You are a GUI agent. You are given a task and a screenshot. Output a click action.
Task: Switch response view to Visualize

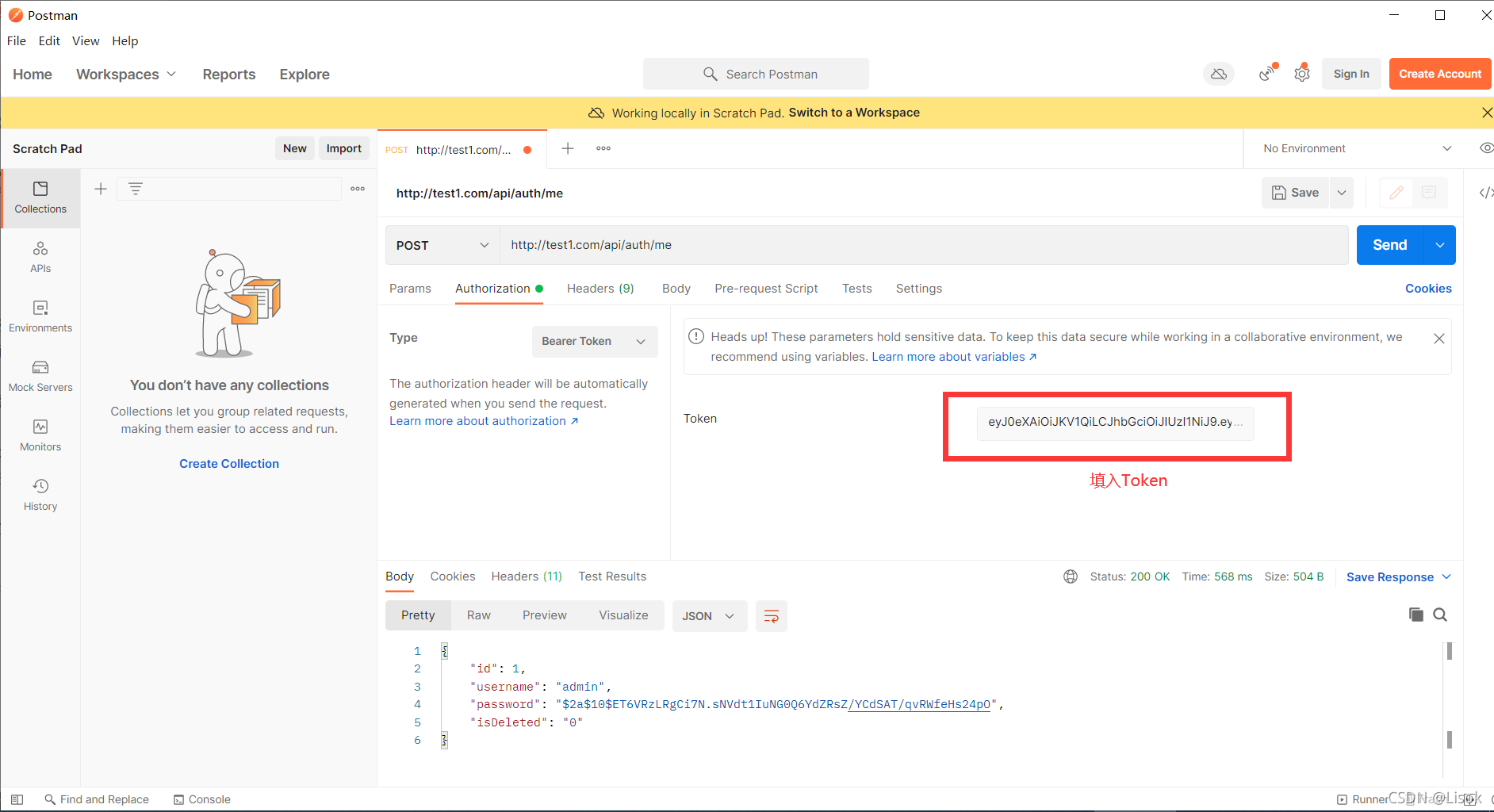pos(623,615)
